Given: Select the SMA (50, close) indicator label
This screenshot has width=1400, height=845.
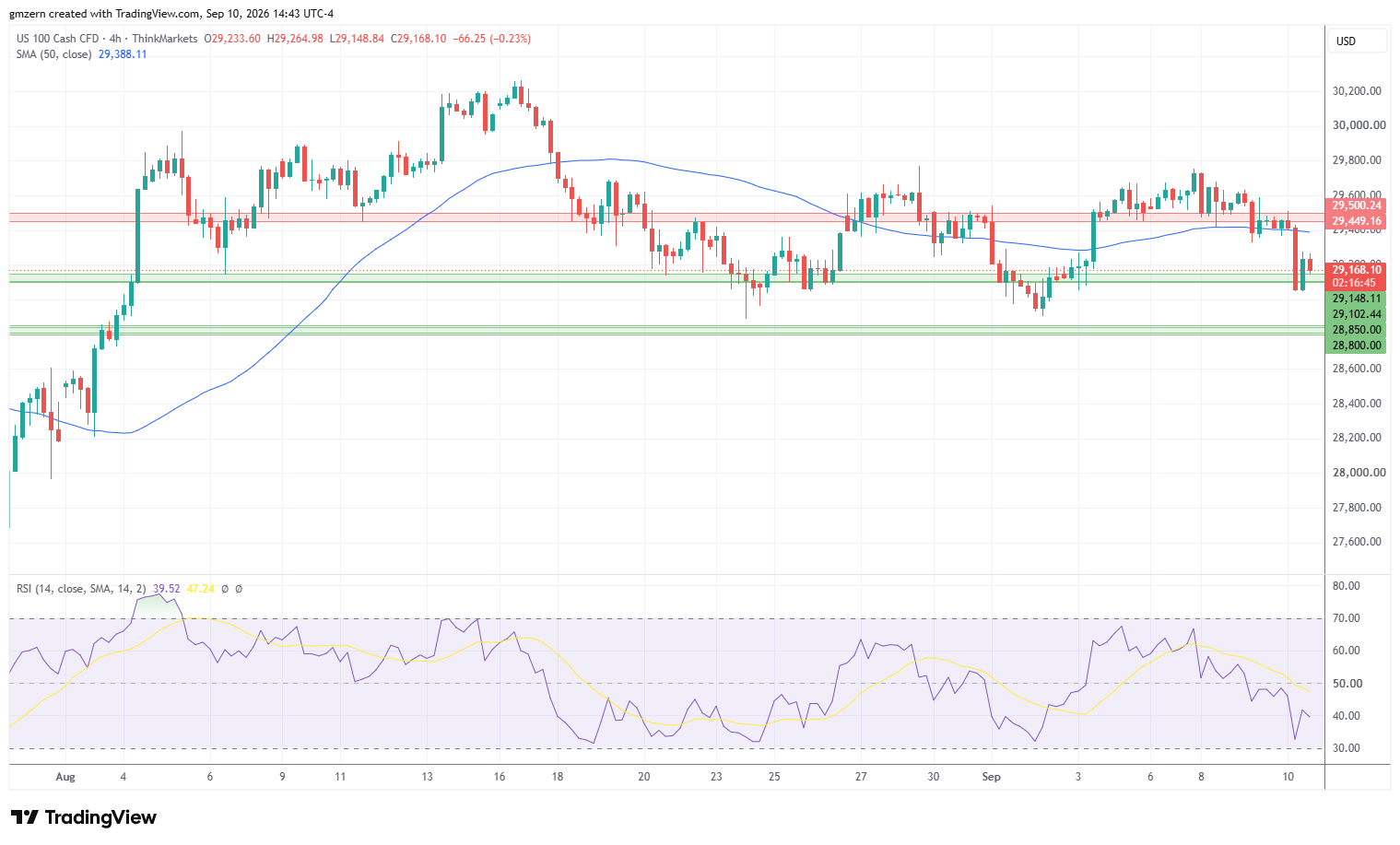Looking at the screenshot, I should point(53,54).
